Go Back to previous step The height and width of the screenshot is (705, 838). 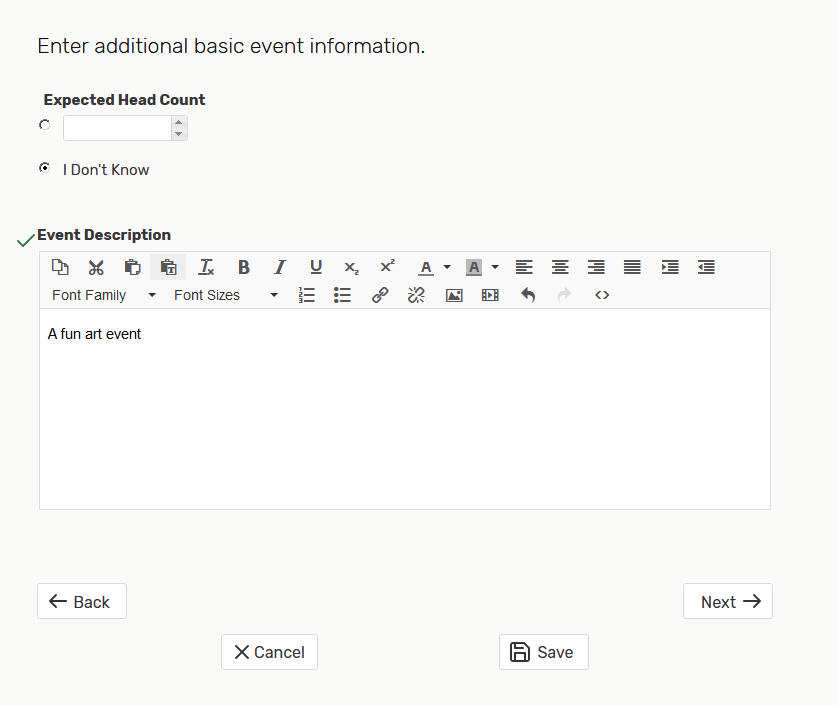[x=82, y=601]
